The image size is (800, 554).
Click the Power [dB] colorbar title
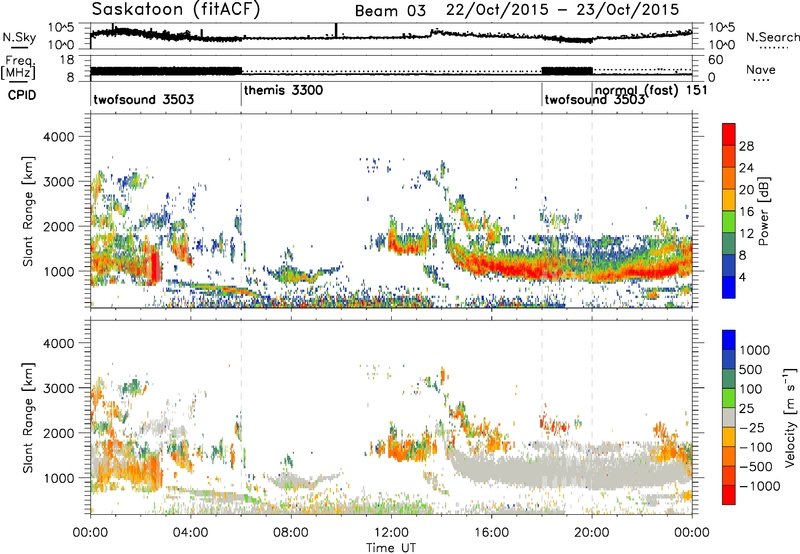pyautogui.click(x=764, y=211)
